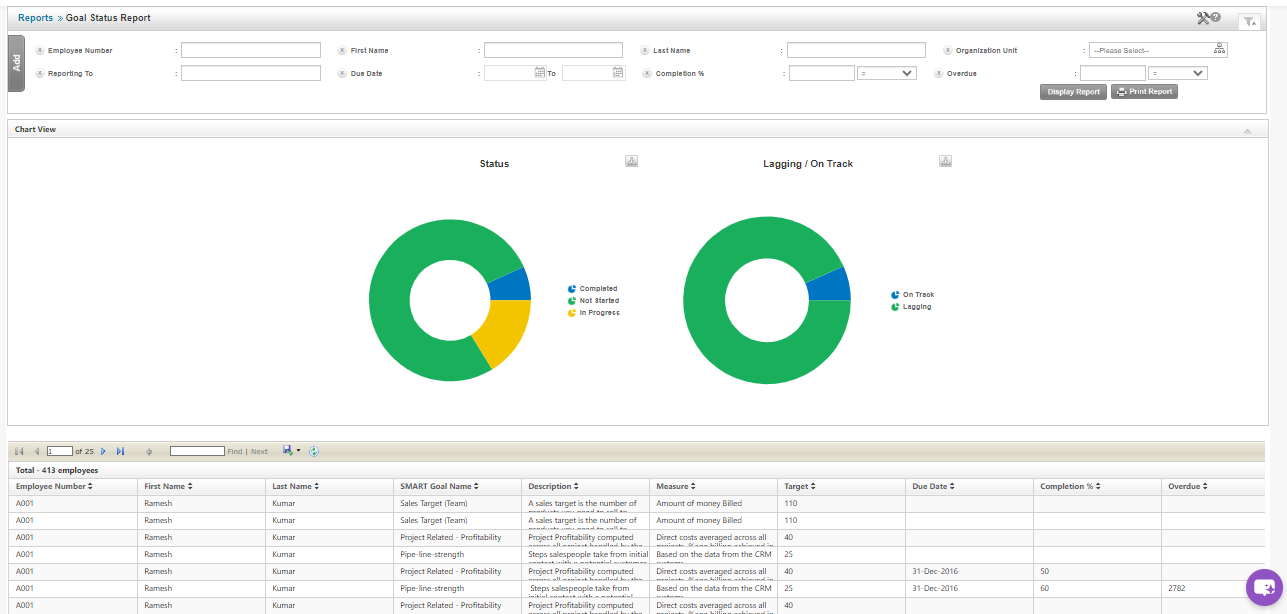This screenshot has width=1287, height=614.
Task: Click the In Progress legend marker
Action: (572, 313)
